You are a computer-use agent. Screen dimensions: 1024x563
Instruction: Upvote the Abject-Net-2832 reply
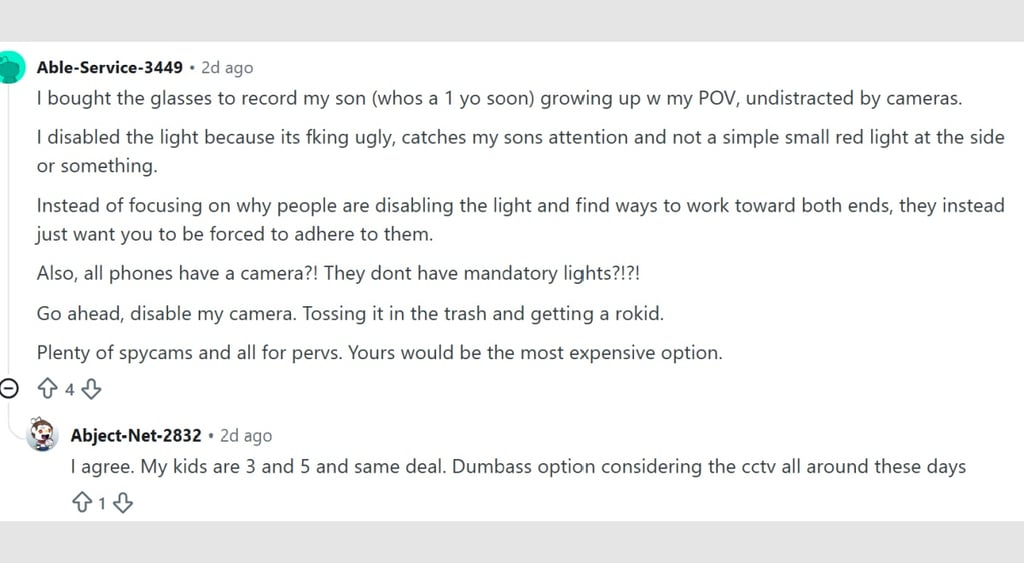point(82,503)
